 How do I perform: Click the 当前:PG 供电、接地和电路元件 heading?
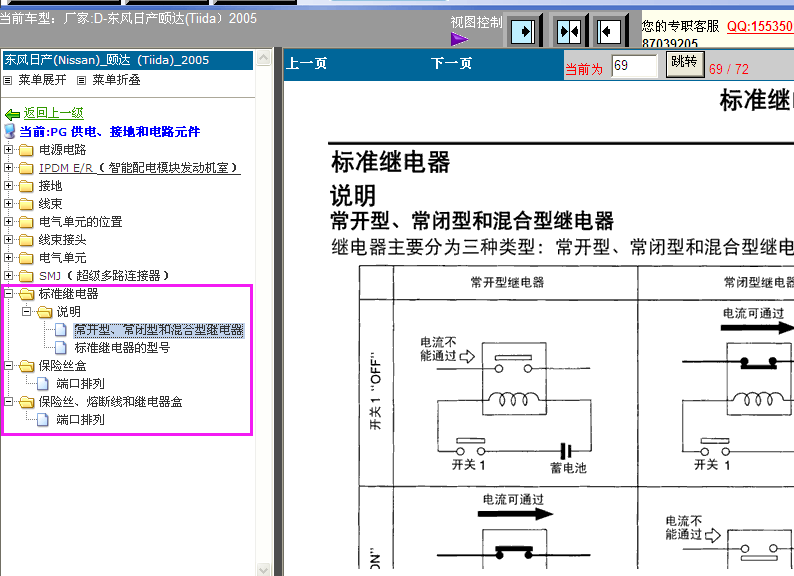click(109, 132)
